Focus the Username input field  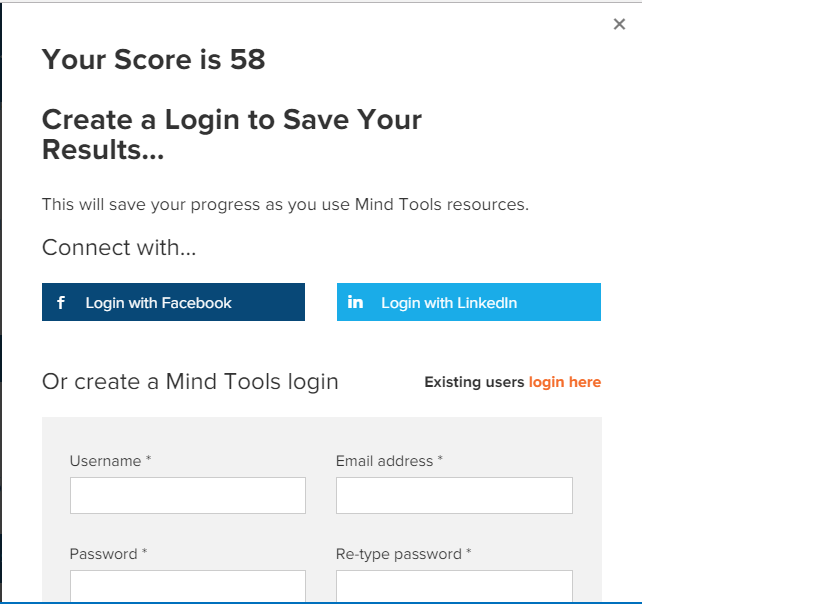188,495
